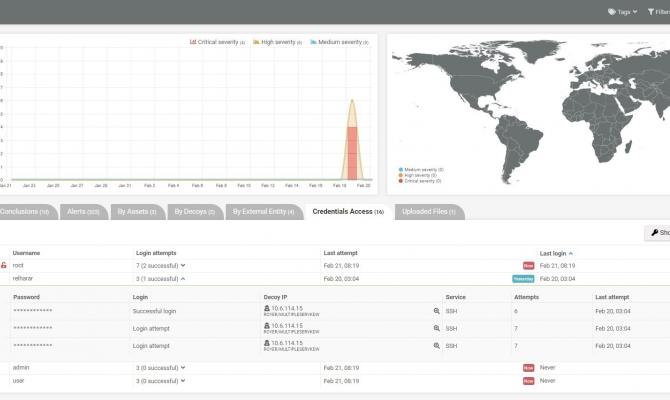Open the Tags dropdown menu
670x400 pixels.
coord(623,12)
